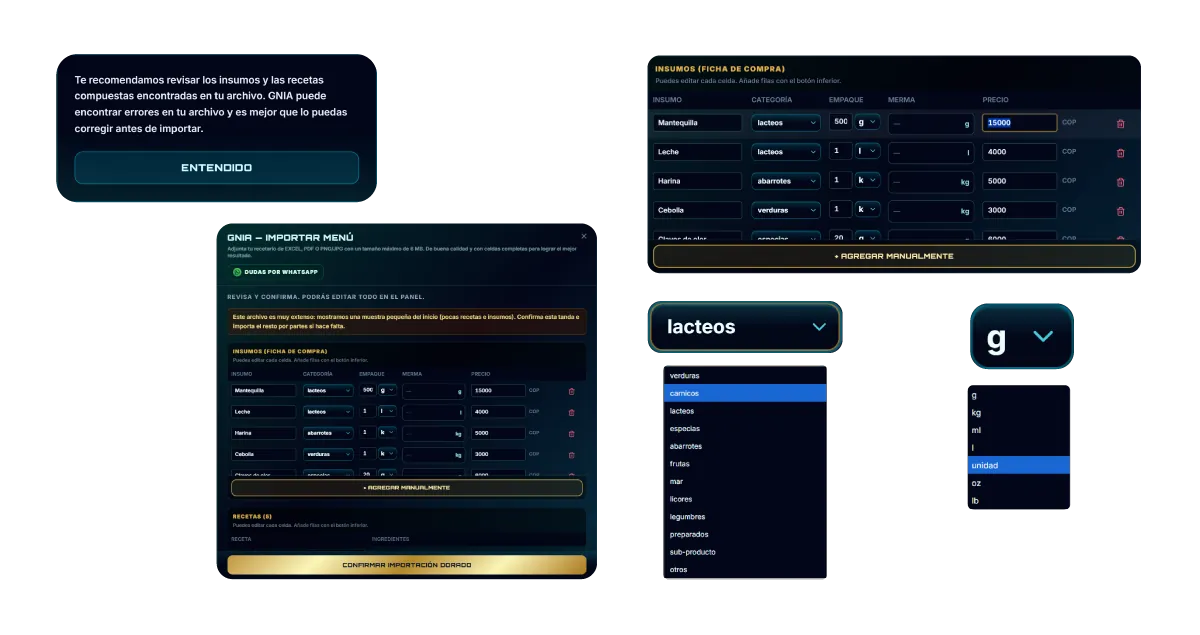Choose carnicos from the category list

(x=745, y=393)
